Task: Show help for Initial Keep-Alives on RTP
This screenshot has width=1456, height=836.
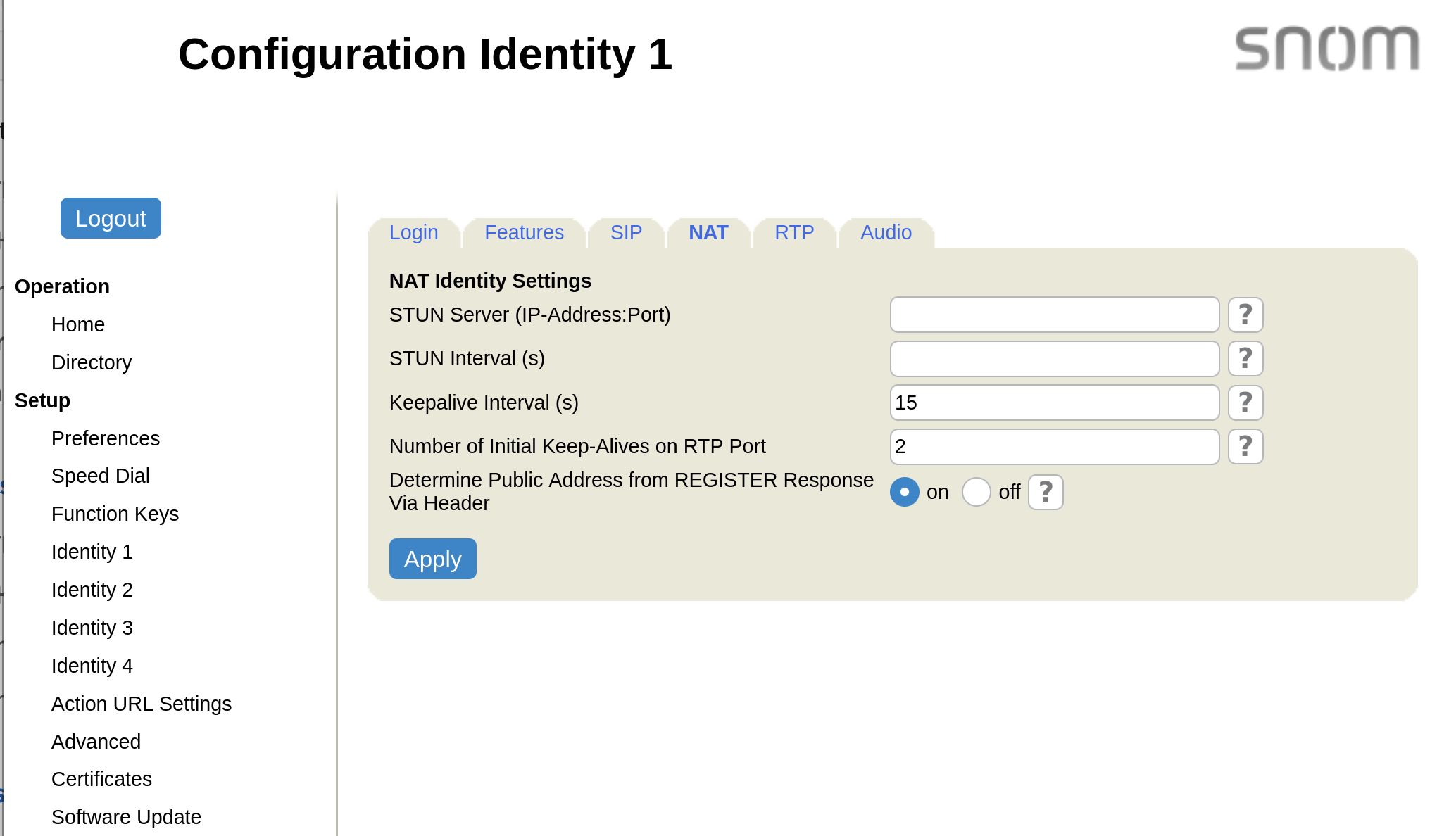Action: 1245,446
